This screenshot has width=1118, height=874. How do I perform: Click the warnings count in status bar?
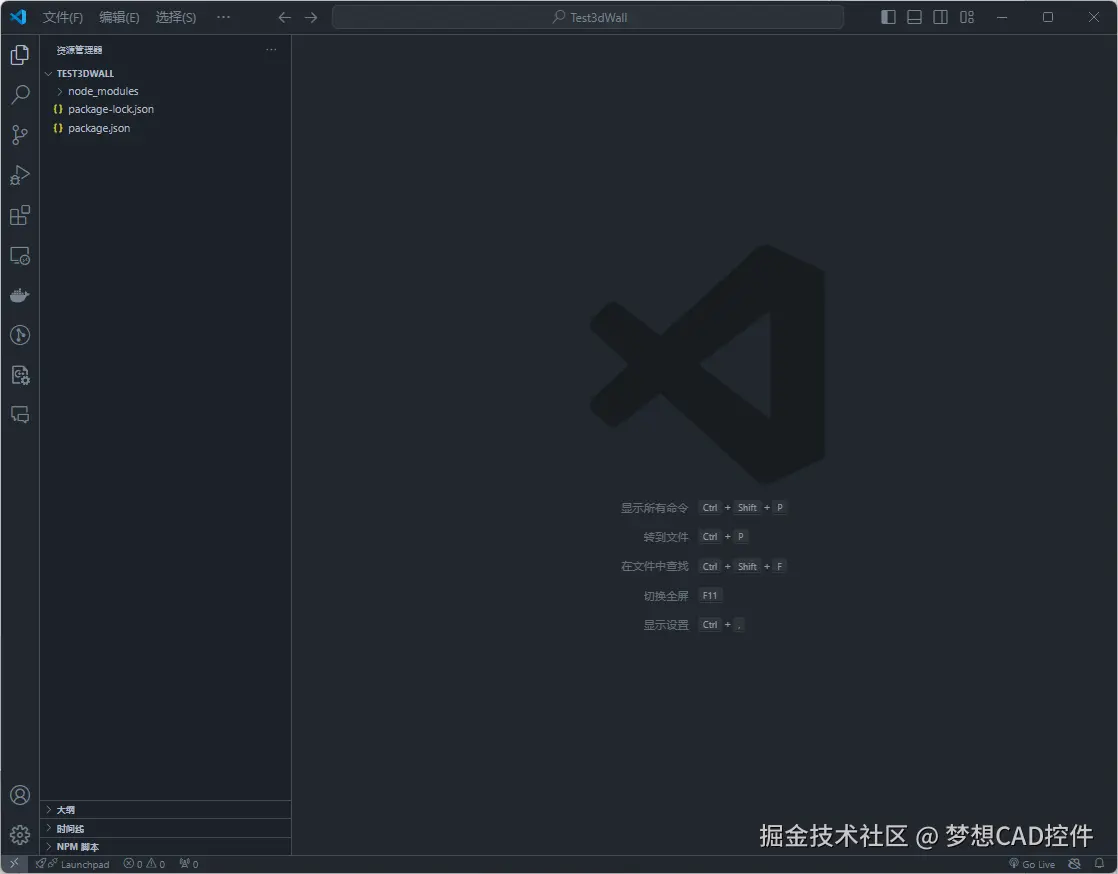pos(156,864)
